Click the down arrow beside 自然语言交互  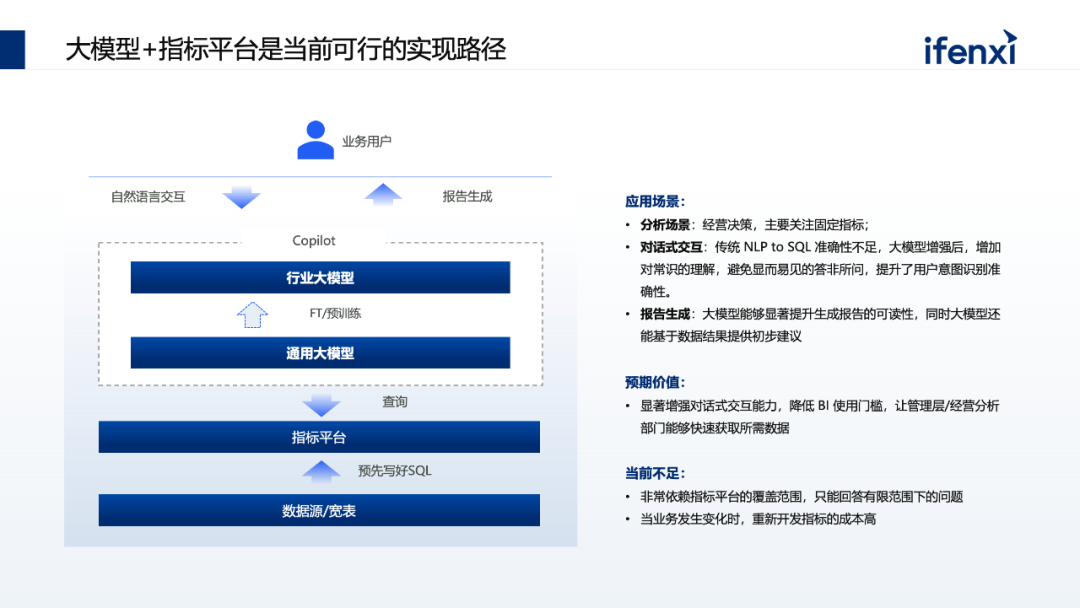(242, 197)
